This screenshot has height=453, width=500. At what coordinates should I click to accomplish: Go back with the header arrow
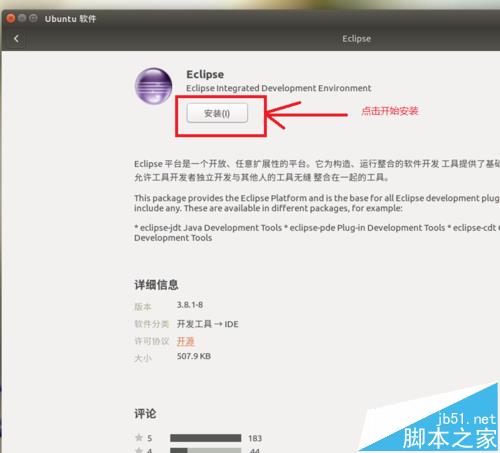click(x=16, y=39)
